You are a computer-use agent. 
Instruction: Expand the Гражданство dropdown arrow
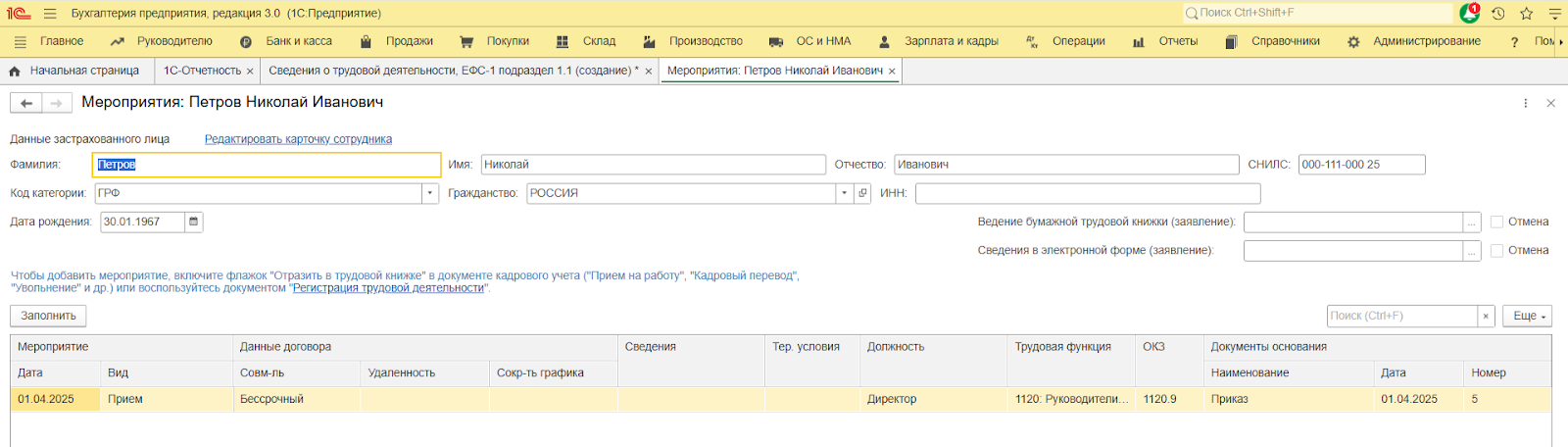(844, 193)
